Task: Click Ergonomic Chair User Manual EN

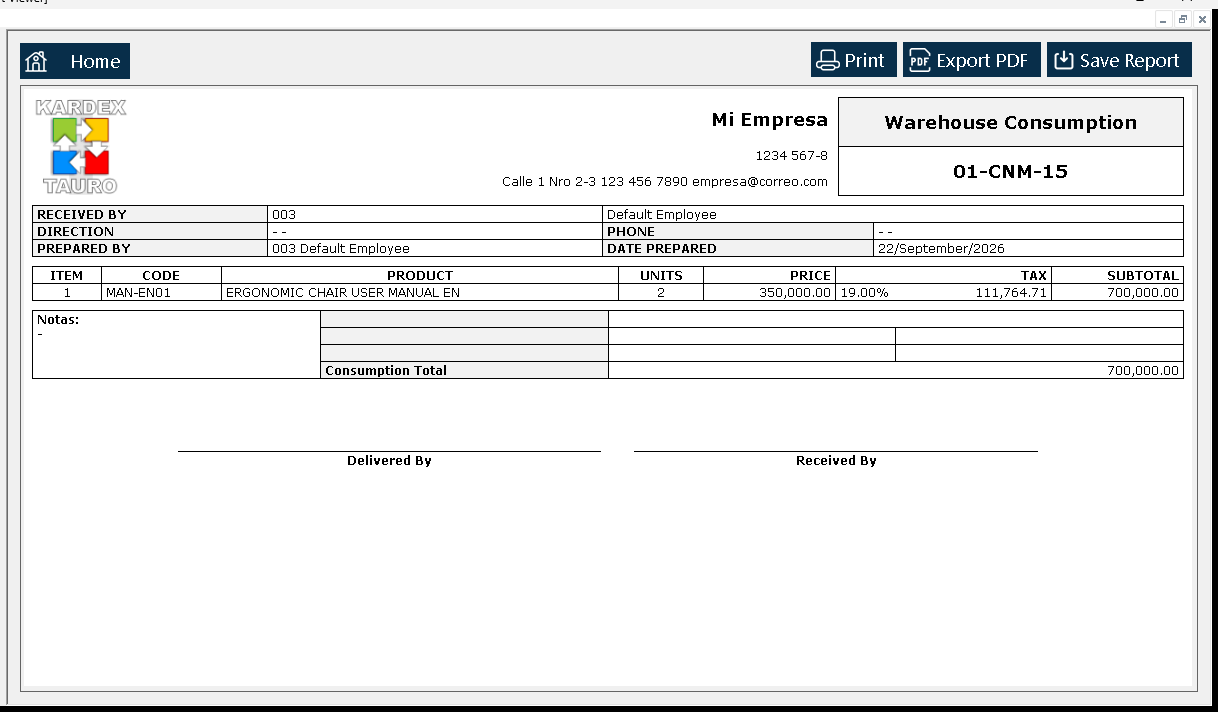Action: click(343, 293)
